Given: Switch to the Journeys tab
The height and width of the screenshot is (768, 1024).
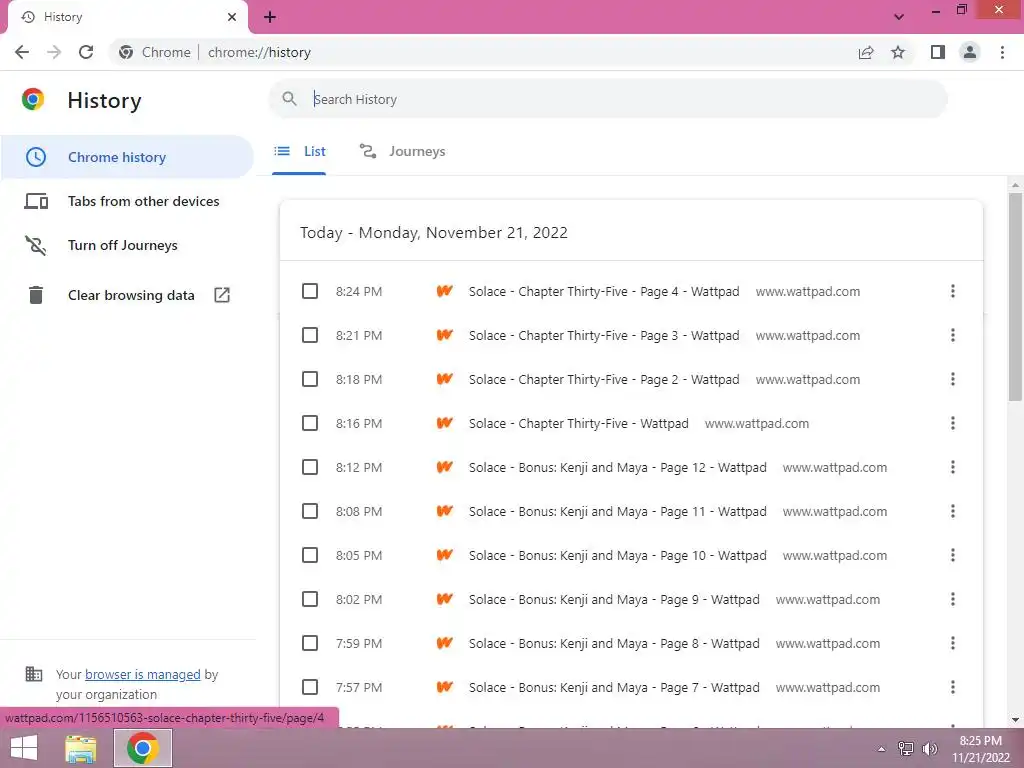Looking at the screenshot, I should click(402, 152).
